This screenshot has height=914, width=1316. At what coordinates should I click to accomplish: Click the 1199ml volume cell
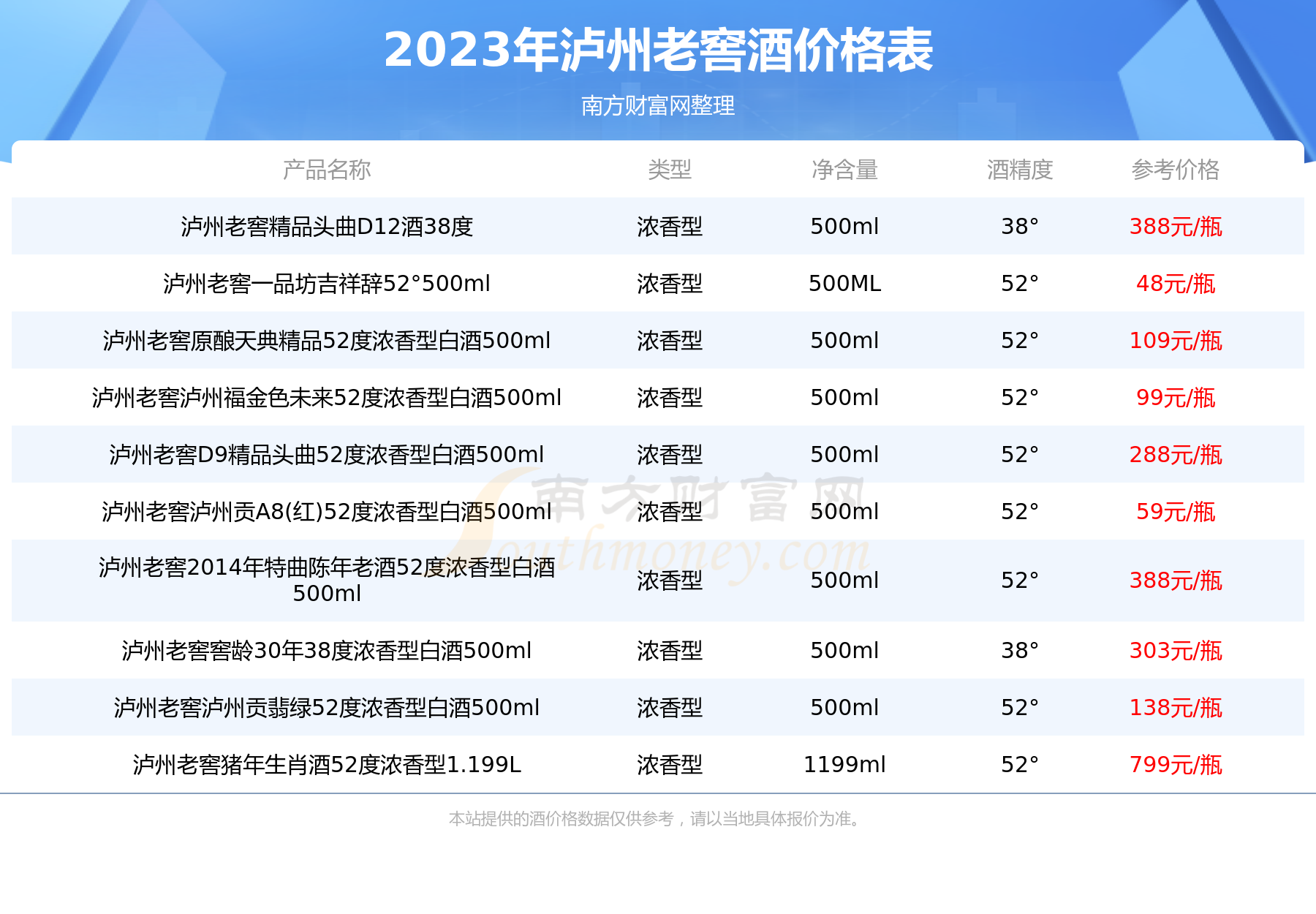[844, 765]
